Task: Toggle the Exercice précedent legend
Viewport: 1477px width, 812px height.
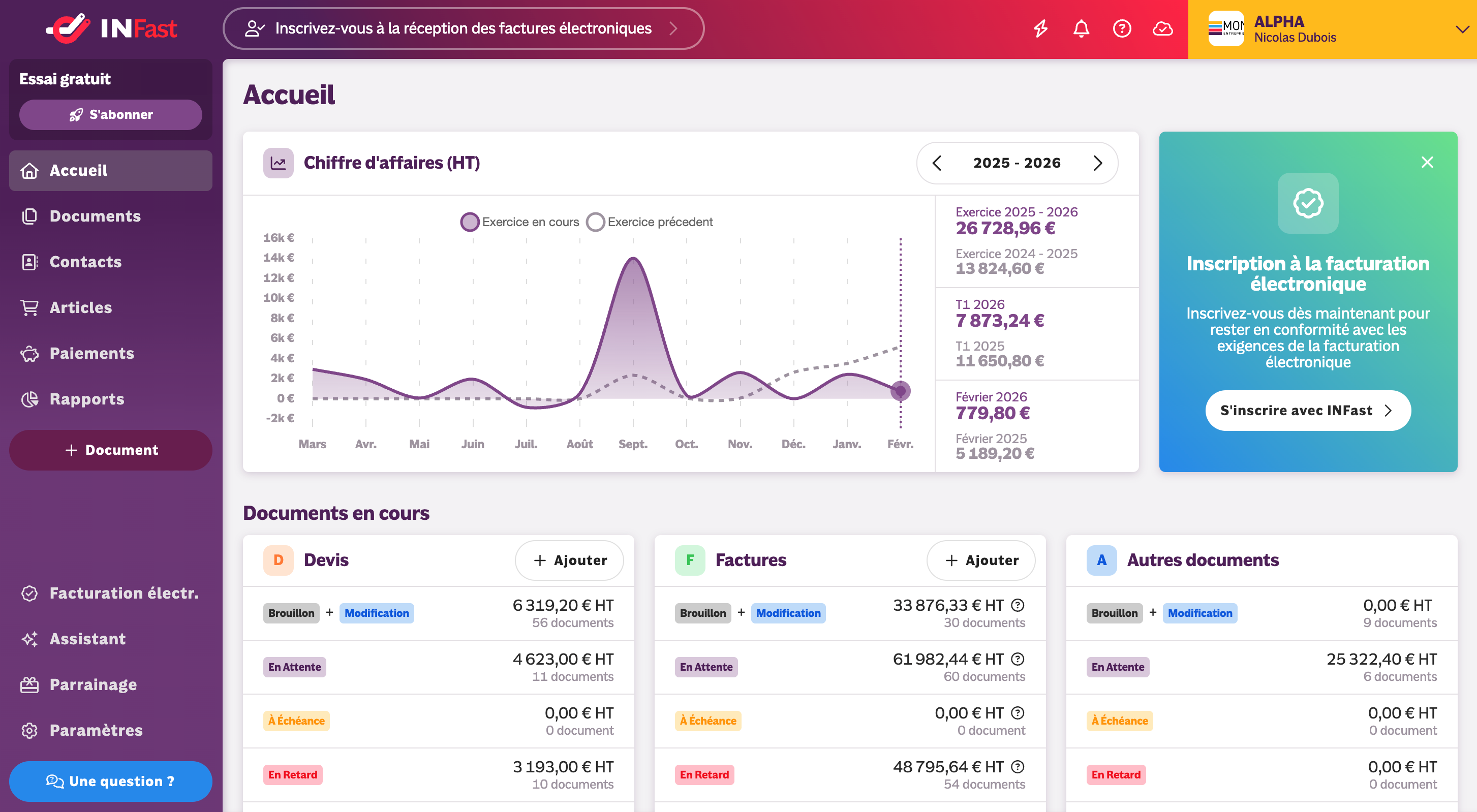Action: [x=650, y=223]
